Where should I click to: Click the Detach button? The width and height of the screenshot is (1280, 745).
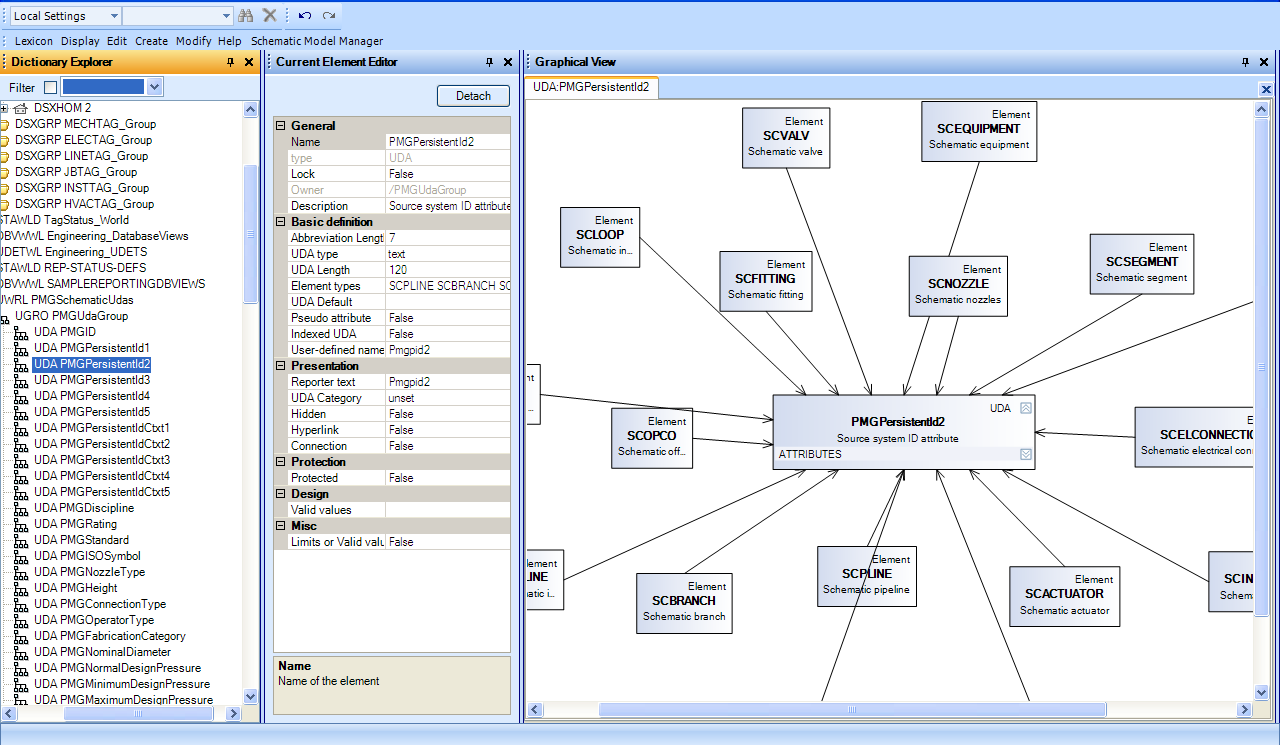click(474, 96)
